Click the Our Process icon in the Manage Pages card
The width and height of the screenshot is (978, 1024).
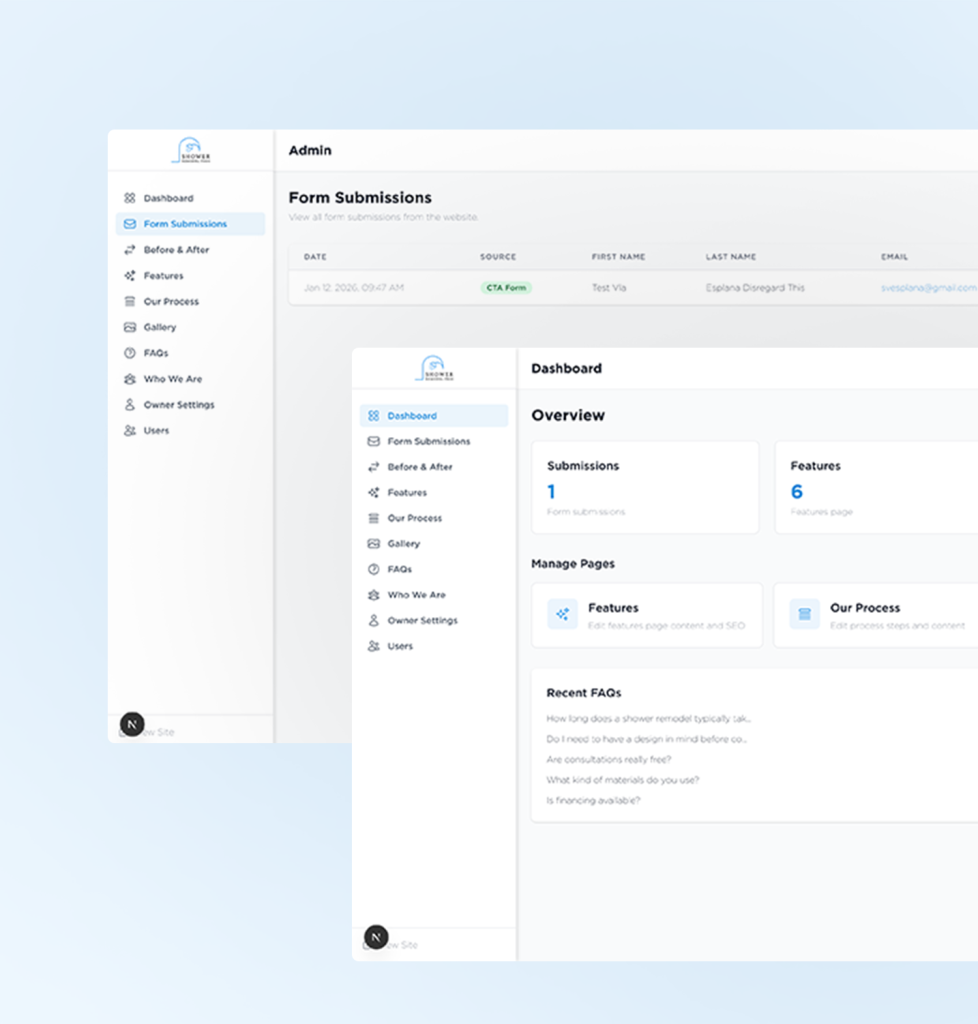click(x=804, y=614)
